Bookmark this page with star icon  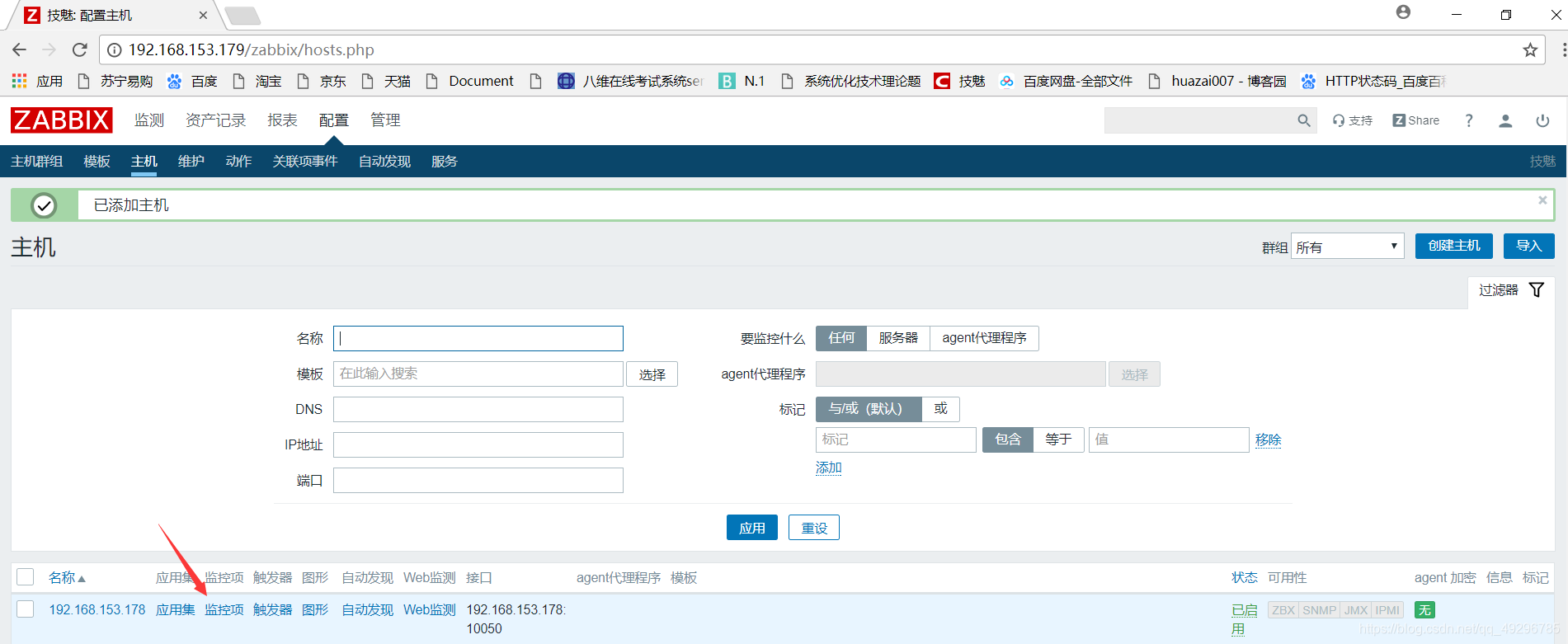click(1530, 49)
